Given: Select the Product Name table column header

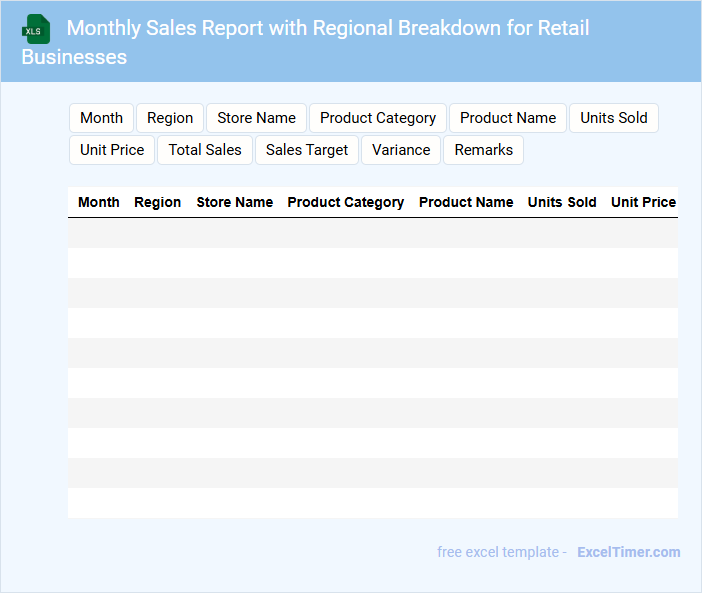Looking at the screenshot, I should pos(466,202).
